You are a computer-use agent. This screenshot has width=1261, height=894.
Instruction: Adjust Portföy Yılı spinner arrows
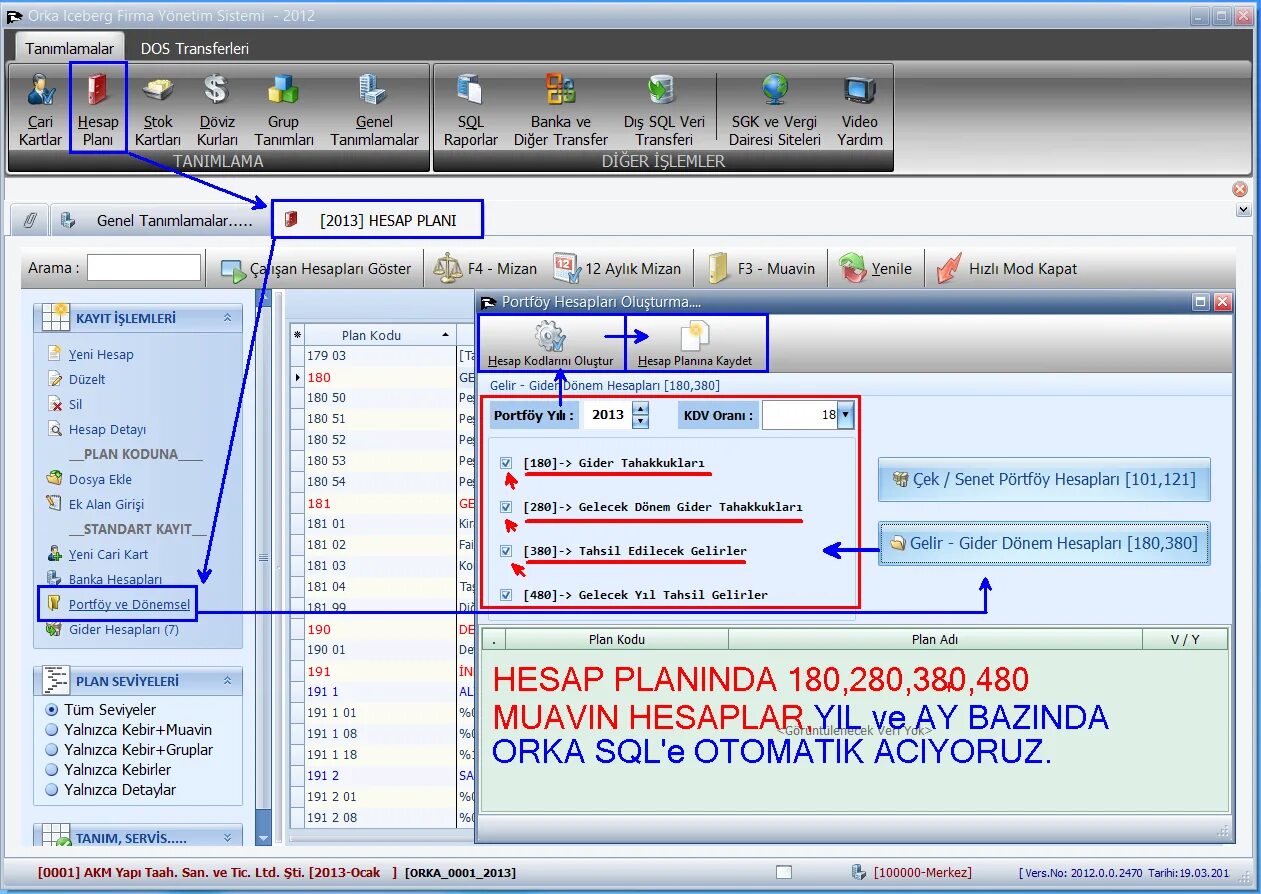tap(641, 414)
